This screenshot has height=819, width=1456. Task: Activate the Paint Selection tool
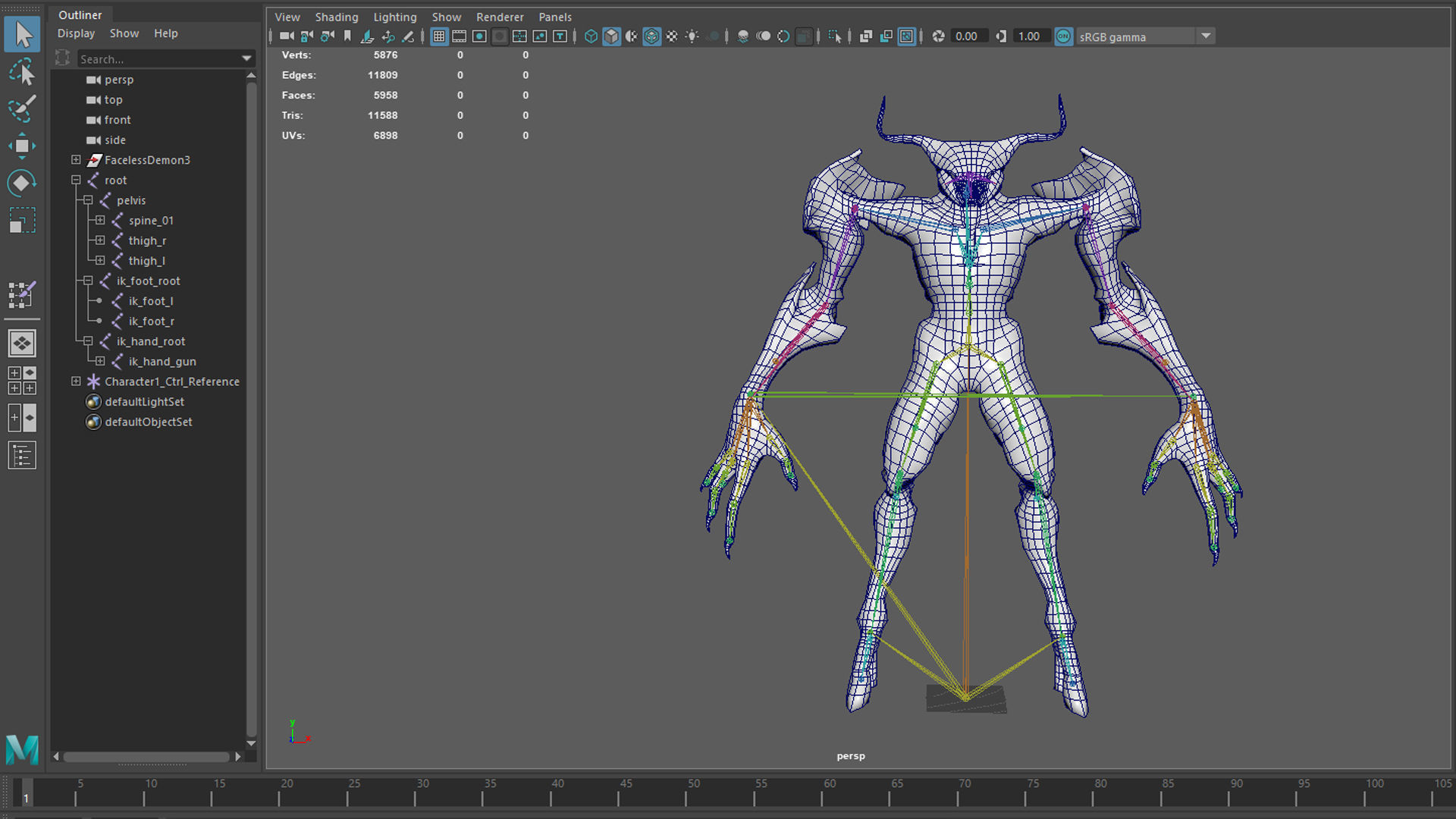coord(22,108)
